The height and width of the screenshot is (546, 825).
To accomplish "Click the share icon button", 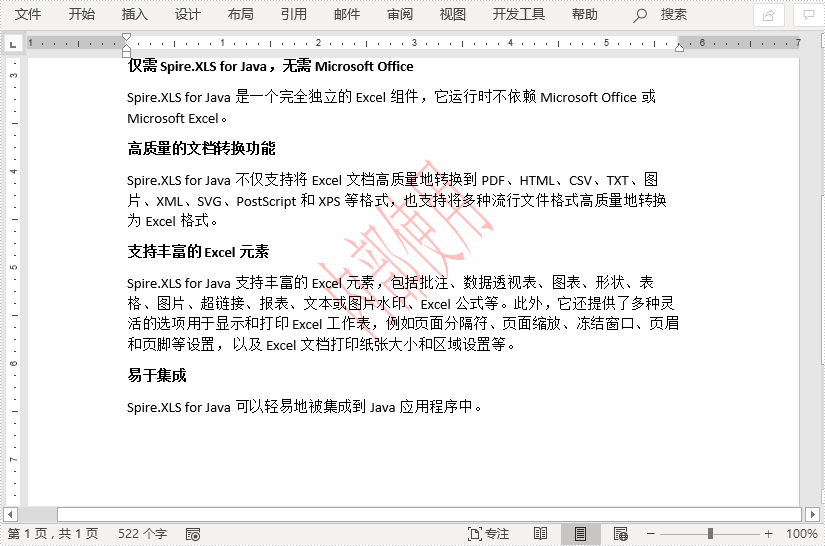I will point(769,15).
